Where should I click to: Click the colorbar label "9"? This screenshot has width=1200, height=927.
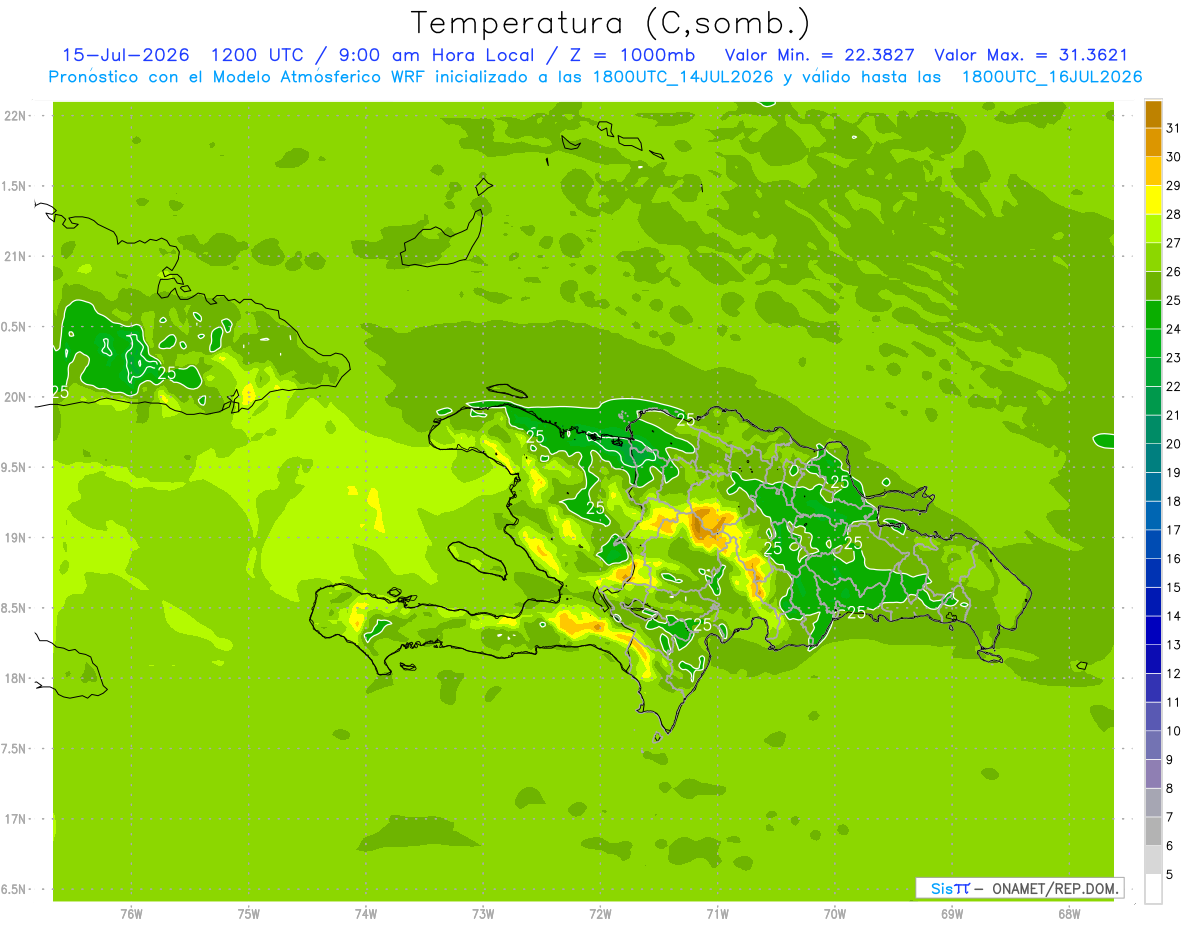click(1170, 760)
